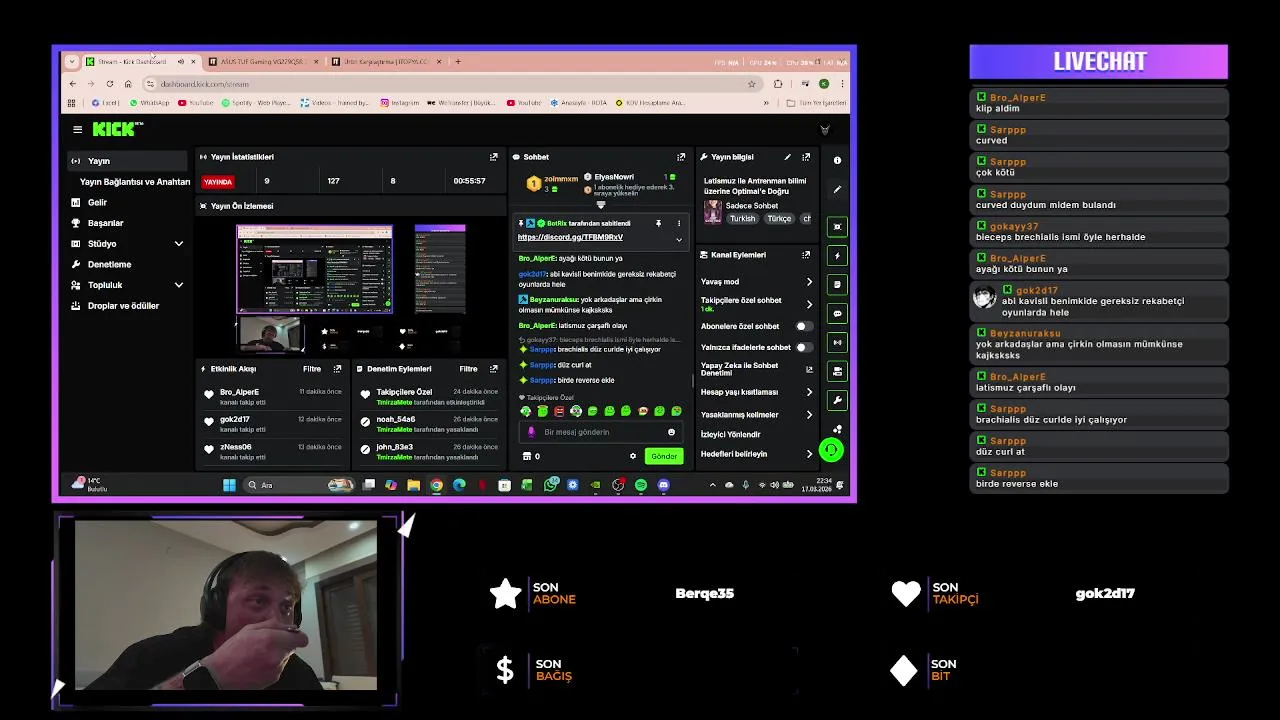Pop out the Denetim Eylemleri panel
Screen dimensions: 1280x720
pos(493,369)
